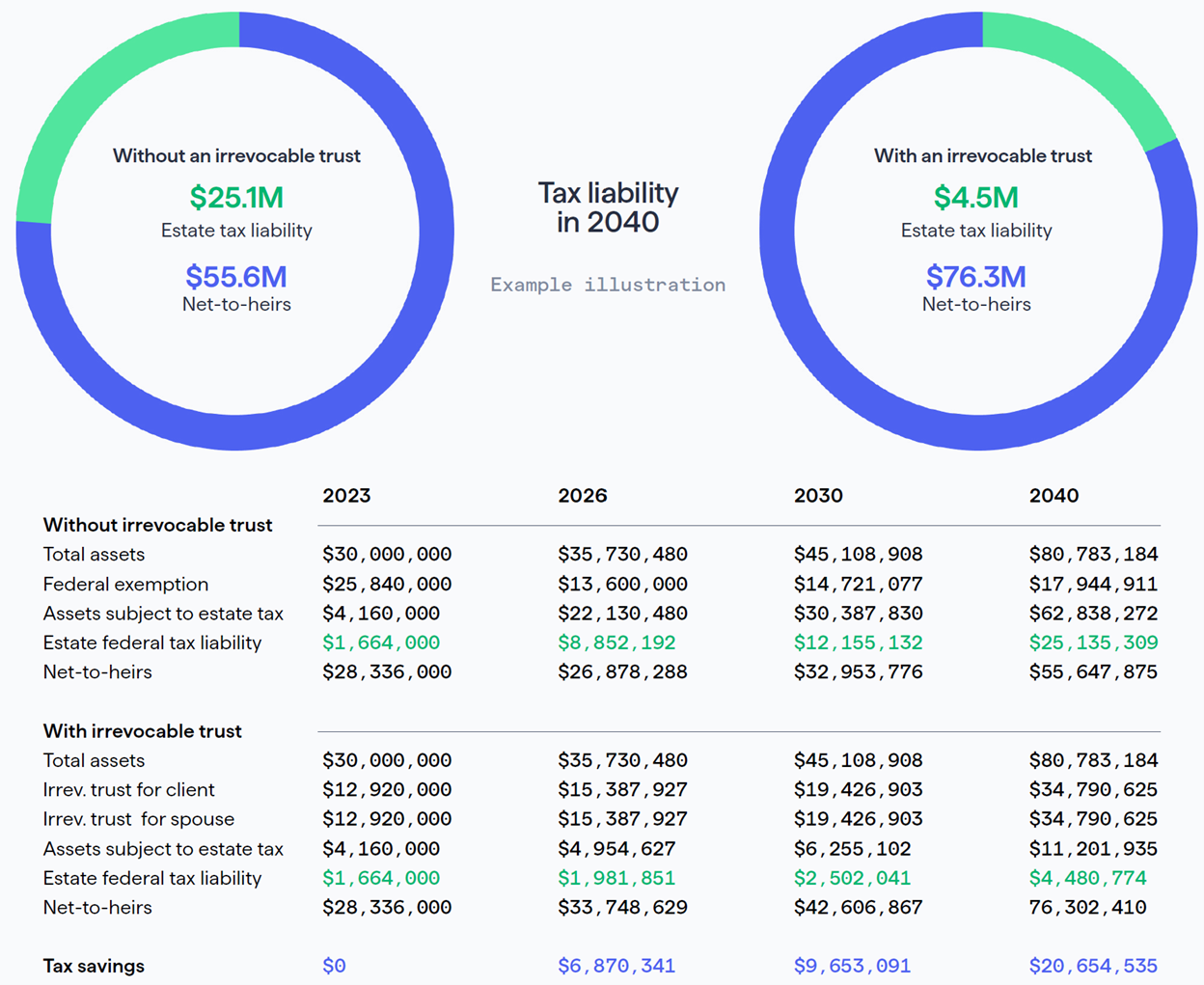1204x985 pixels.
Task: Select the 2040 column header
Action: coord(1053,496)
